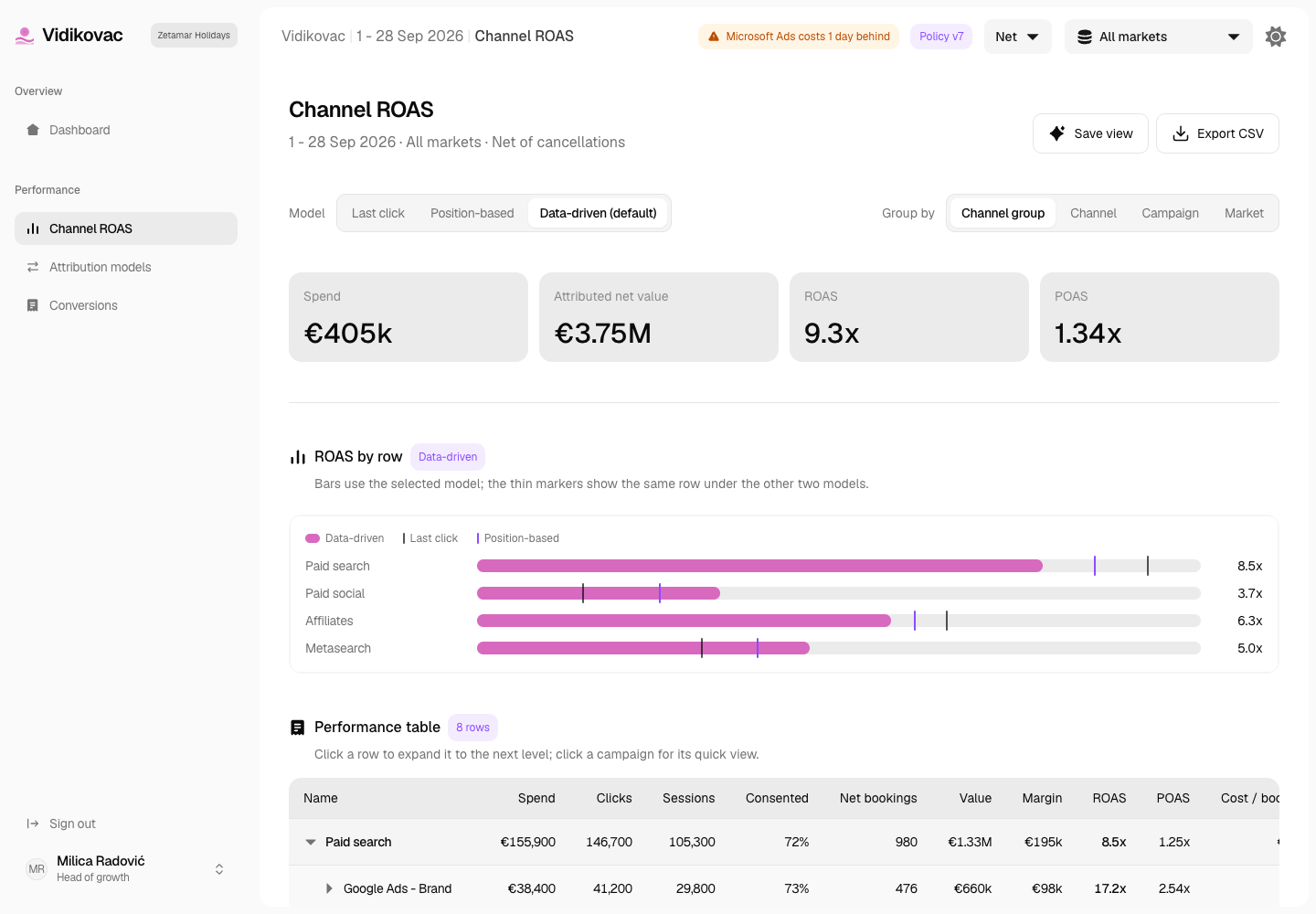
Task: Click the Sign out arrow icon
Action: (33, 824)
